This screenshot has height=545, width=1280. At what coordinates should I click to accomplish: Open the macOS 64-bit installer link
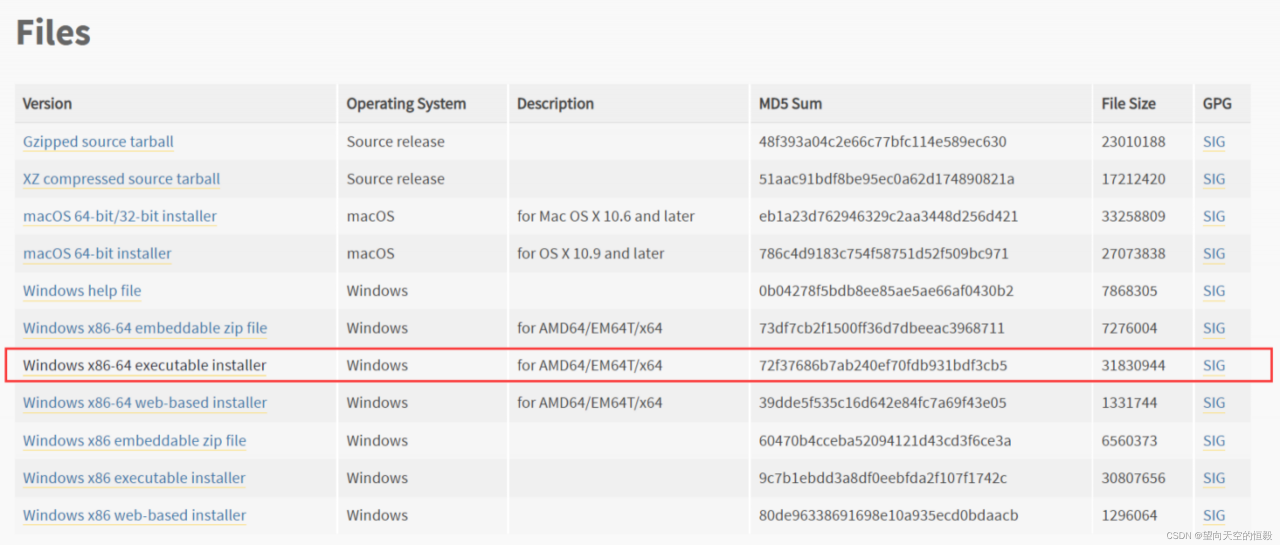97,254
